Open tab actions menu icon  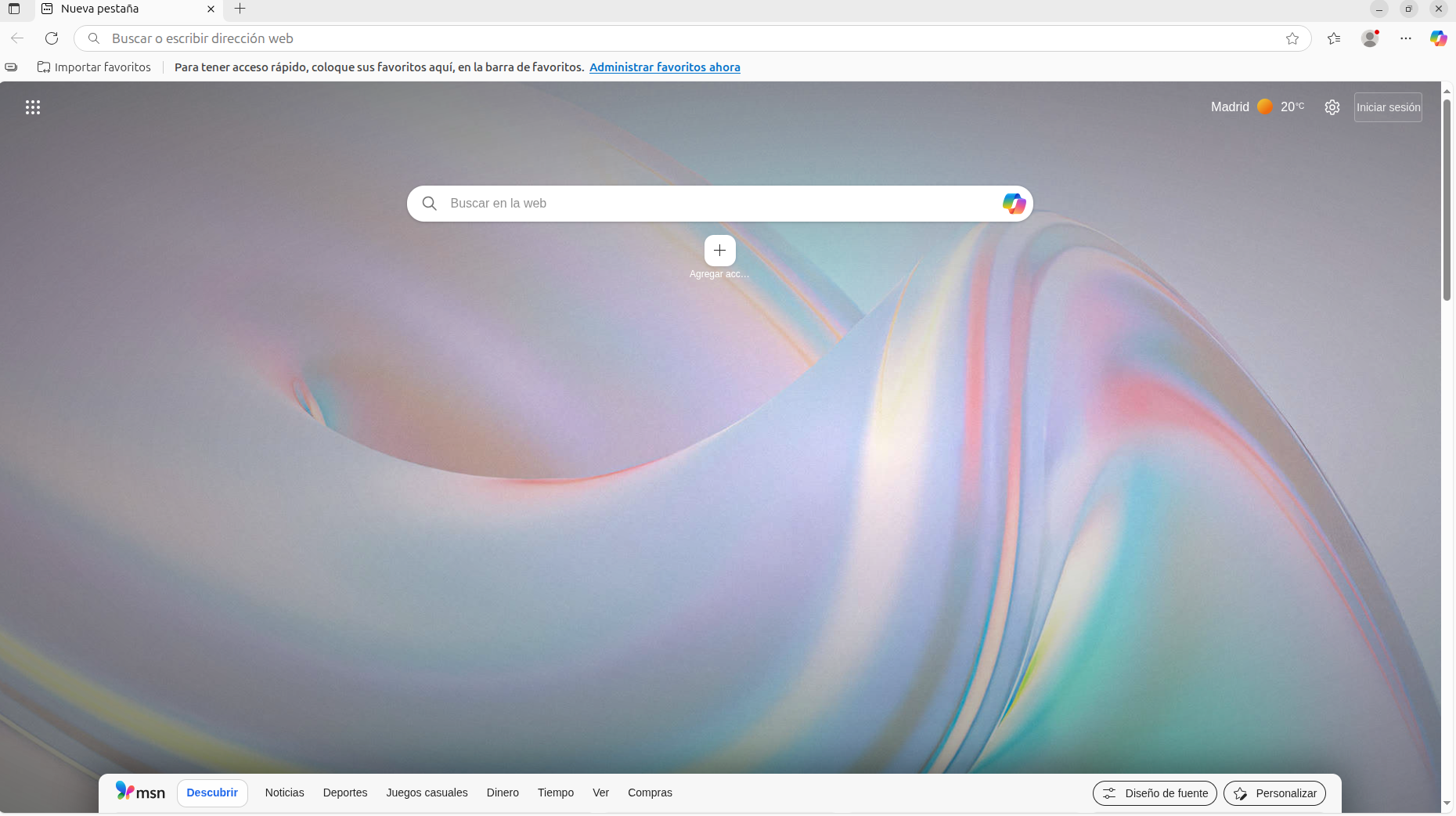coord(14,9)
